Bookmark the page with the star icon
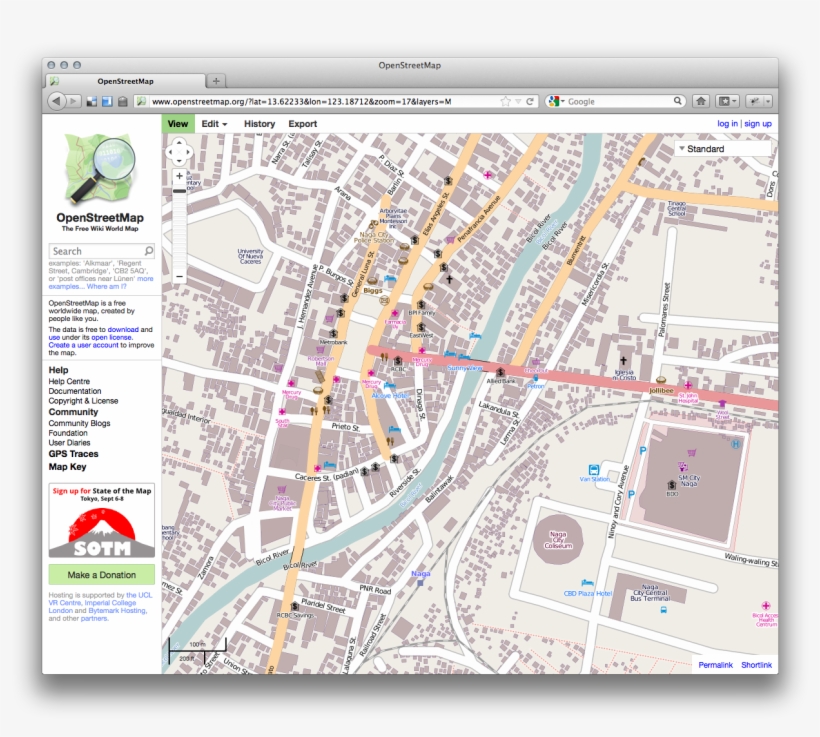 (x=505, y=101)
